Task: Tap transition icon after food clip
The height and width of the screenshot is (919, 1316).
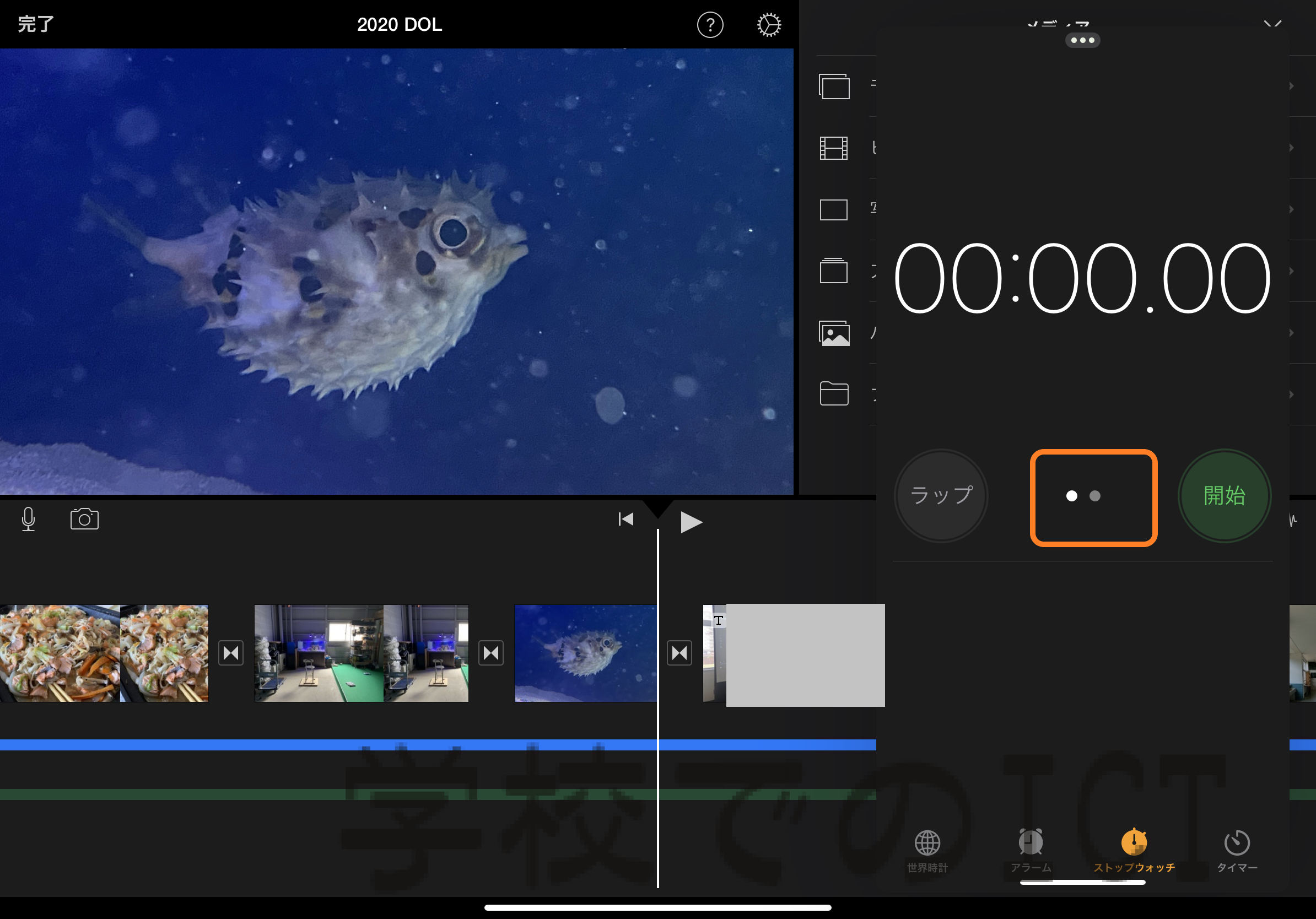Action: (x=231, y=653)
